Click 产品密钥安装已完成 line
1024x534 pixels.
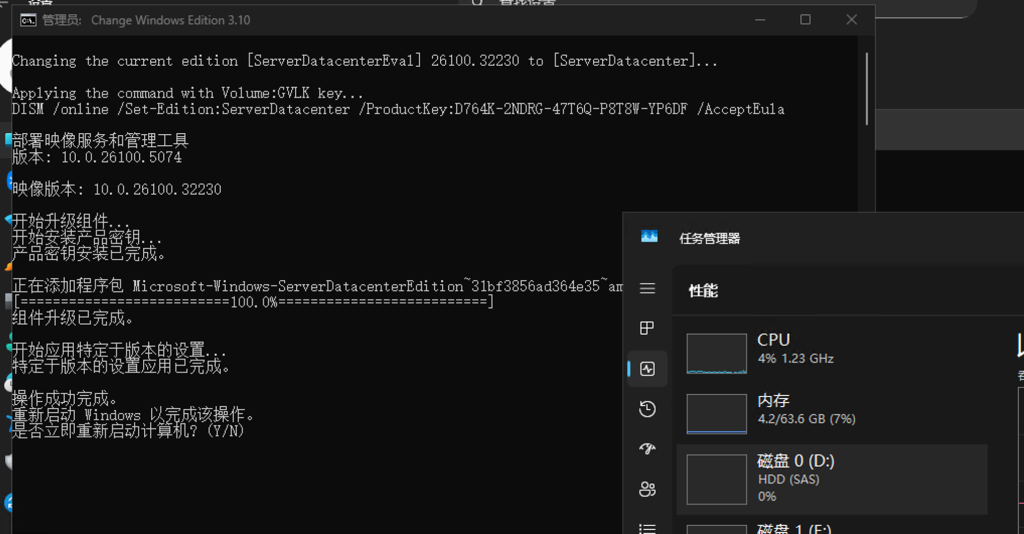[x=89, y=253]
